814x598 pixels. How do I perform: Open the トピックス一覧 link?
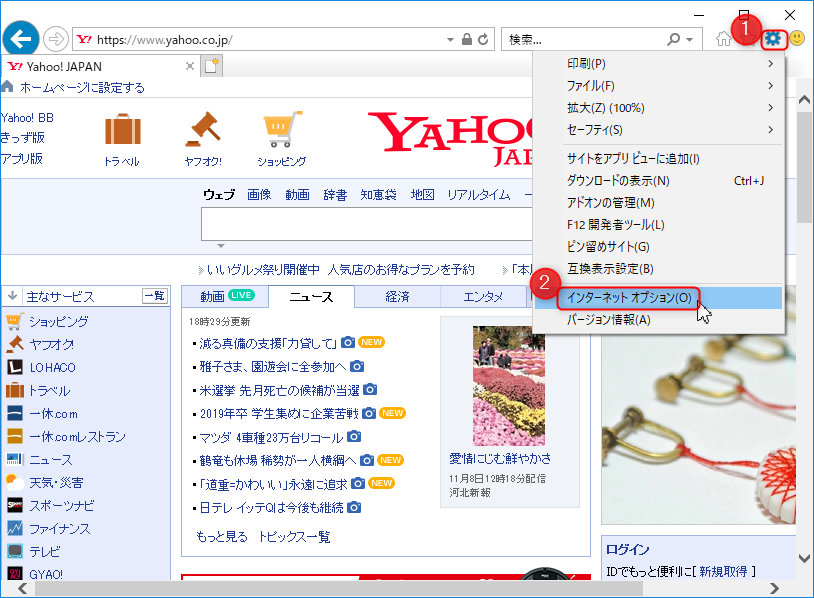(x=294, y=537)
